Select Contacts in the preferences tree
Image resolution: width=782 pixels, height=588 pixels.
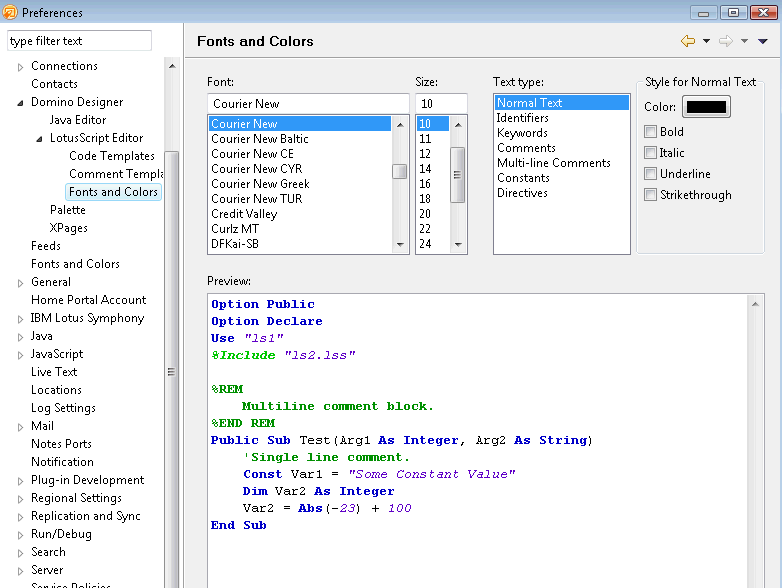point(54,84)
